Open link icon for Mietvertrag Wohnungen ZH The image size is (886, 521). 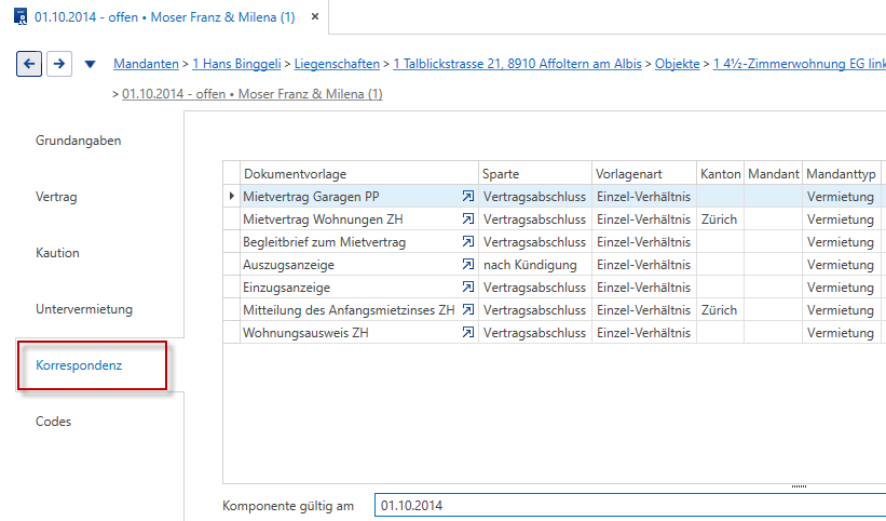click(x=468, y=219)
